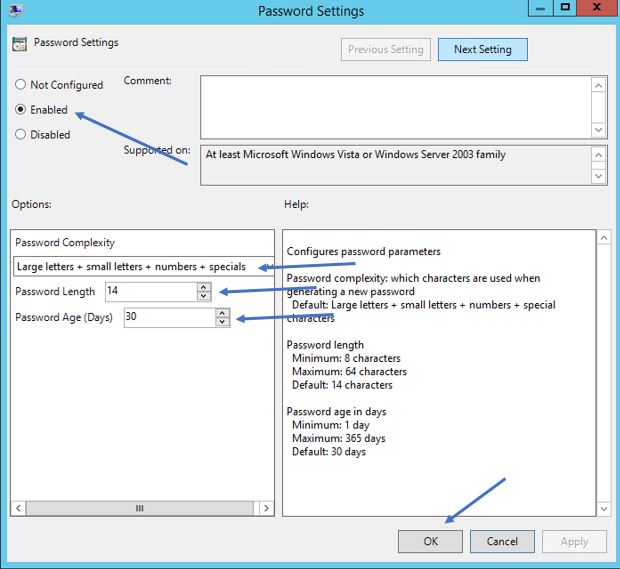The width and height of the screenshot is (620, 569).
Task: Click the Apply button
Action: (574, 541)
